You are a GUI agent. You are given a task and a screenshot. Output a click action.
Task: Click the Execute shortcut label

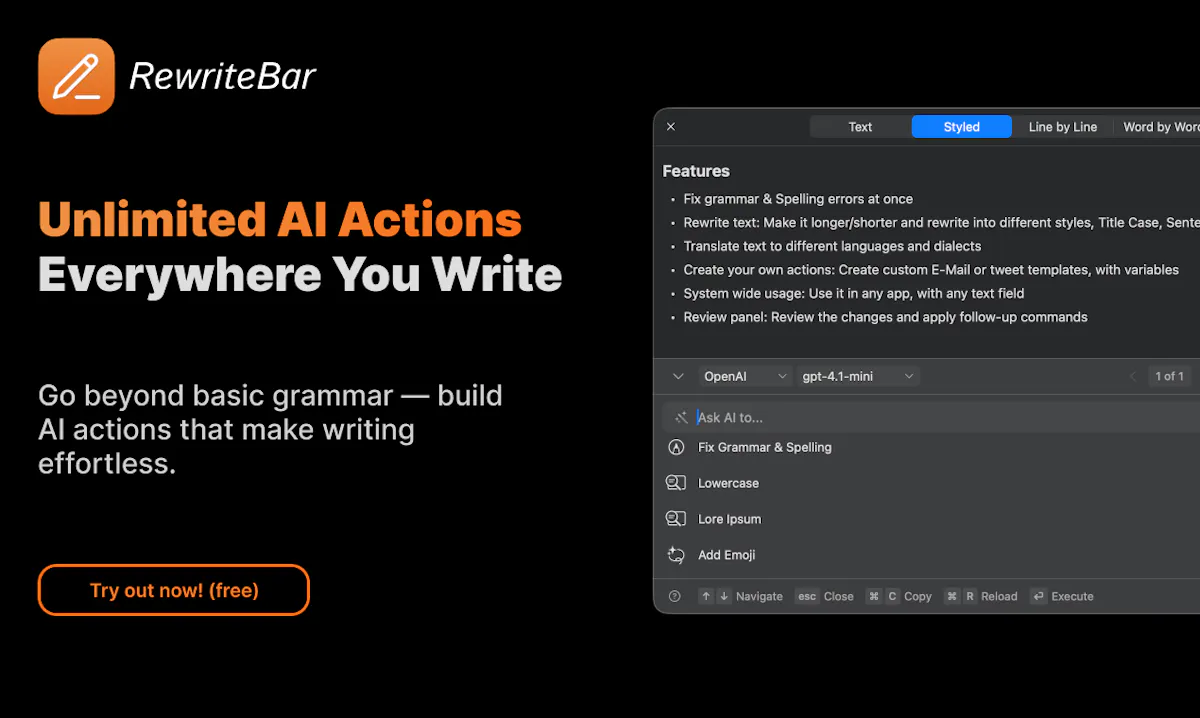1072,597
